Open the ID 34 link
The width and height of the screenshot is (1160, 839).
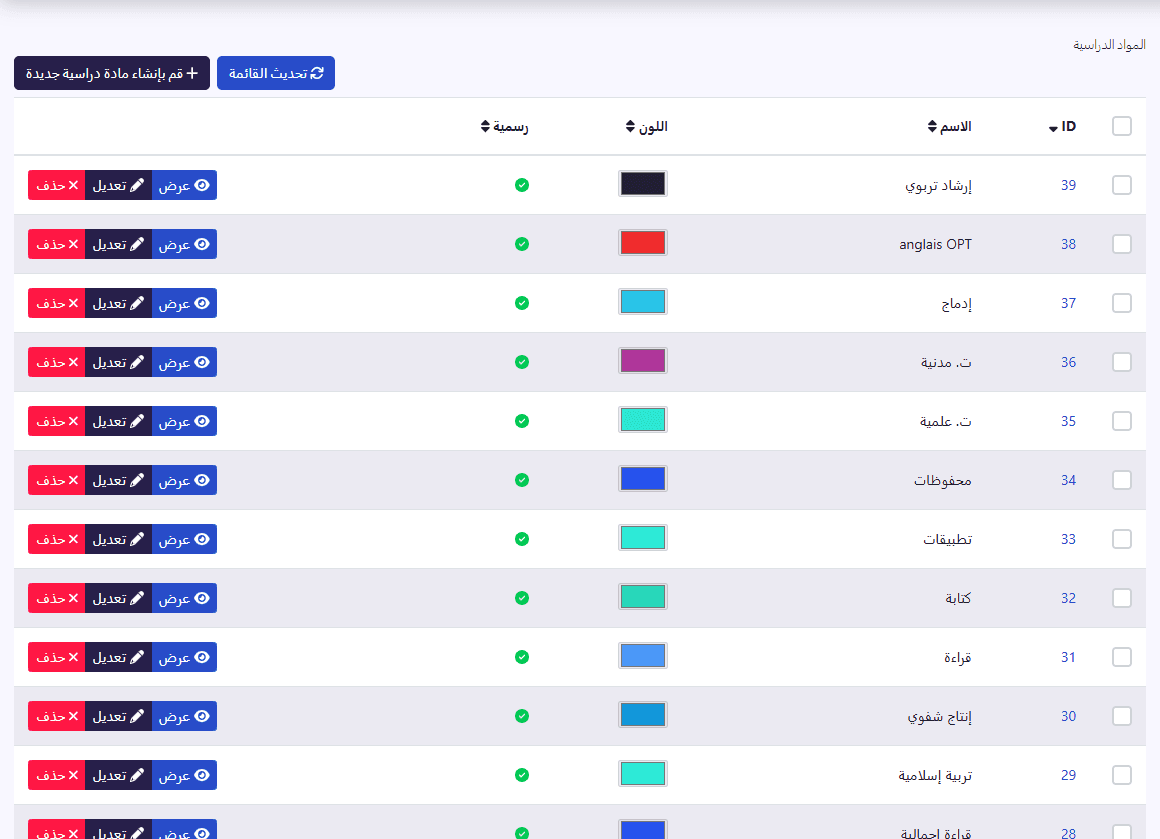[x=1068, y=480]
